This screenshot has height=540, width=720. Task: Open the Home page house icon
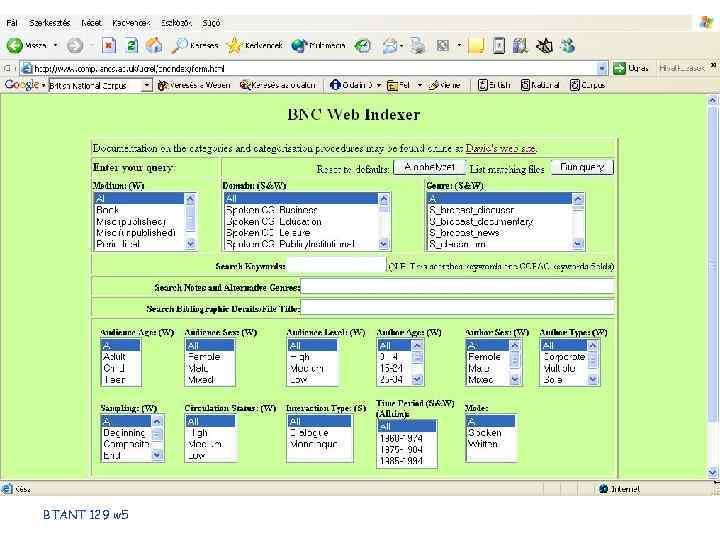[x=154, y=45]
